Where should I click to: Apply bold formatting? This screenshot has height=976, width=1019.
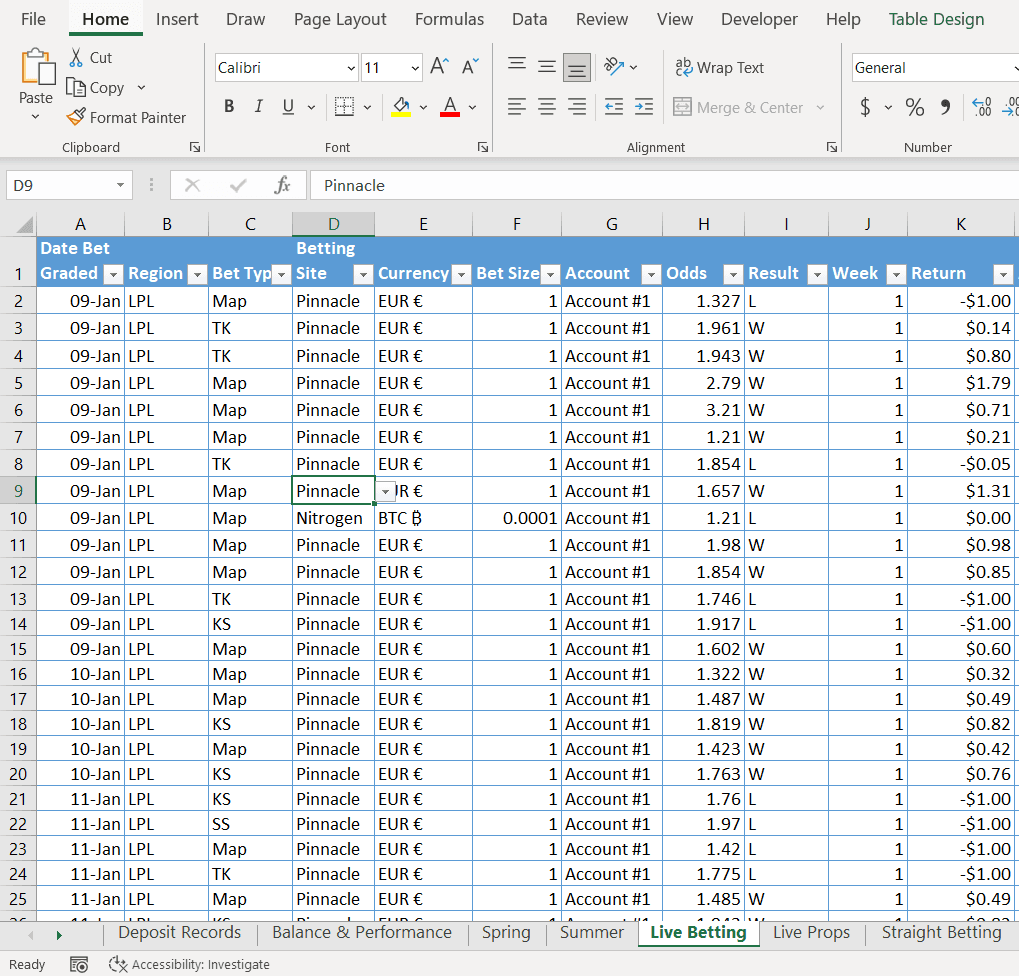(228, 106)
